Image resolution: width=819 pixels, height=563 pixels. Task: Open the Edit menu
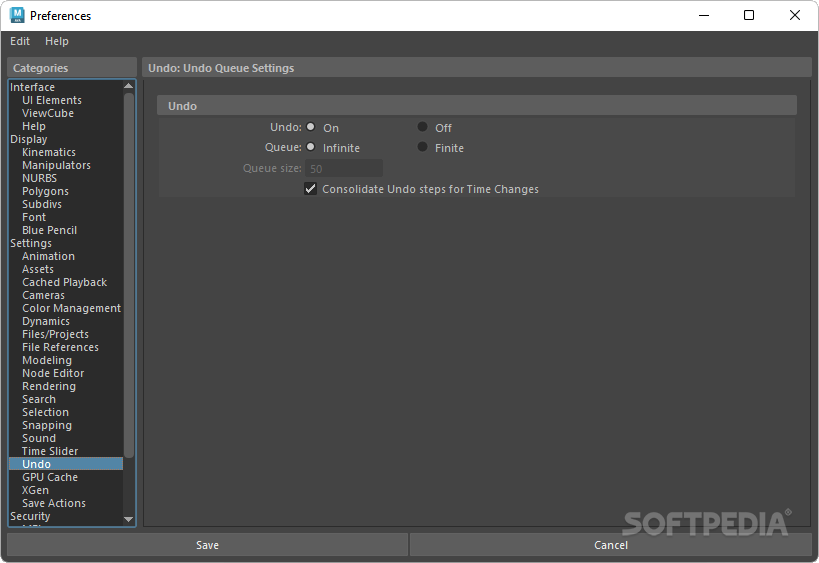20,41
